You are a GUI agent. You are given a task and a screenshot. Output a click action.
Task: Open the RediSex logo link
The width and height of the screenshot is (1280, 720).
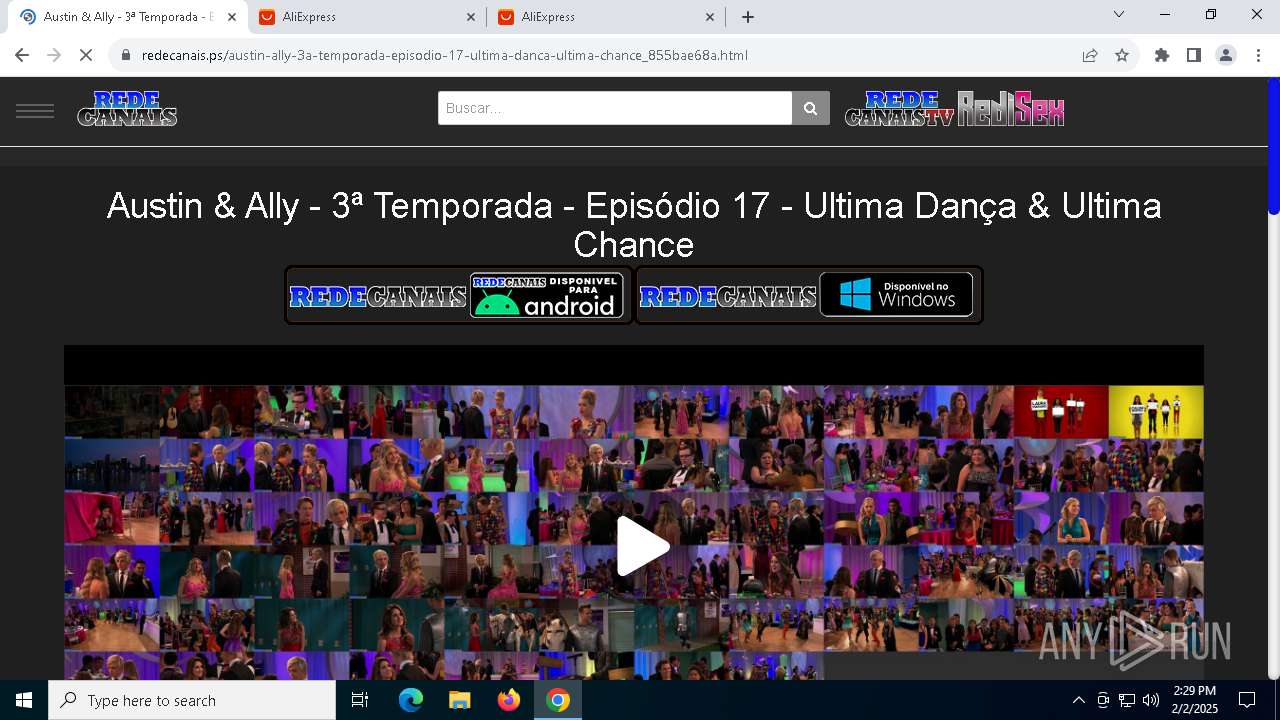click(1010, 108)
